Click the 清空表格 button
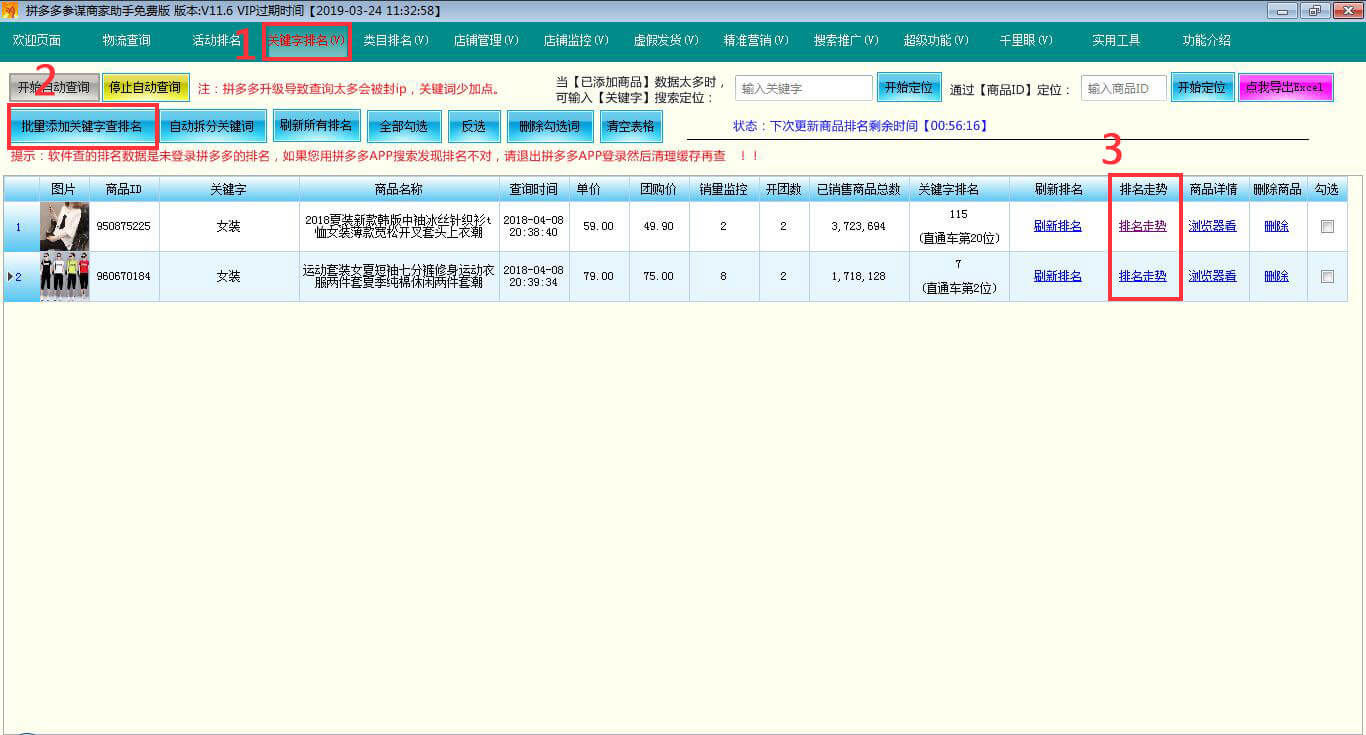Screen dimensions: 1366x735 631,126
